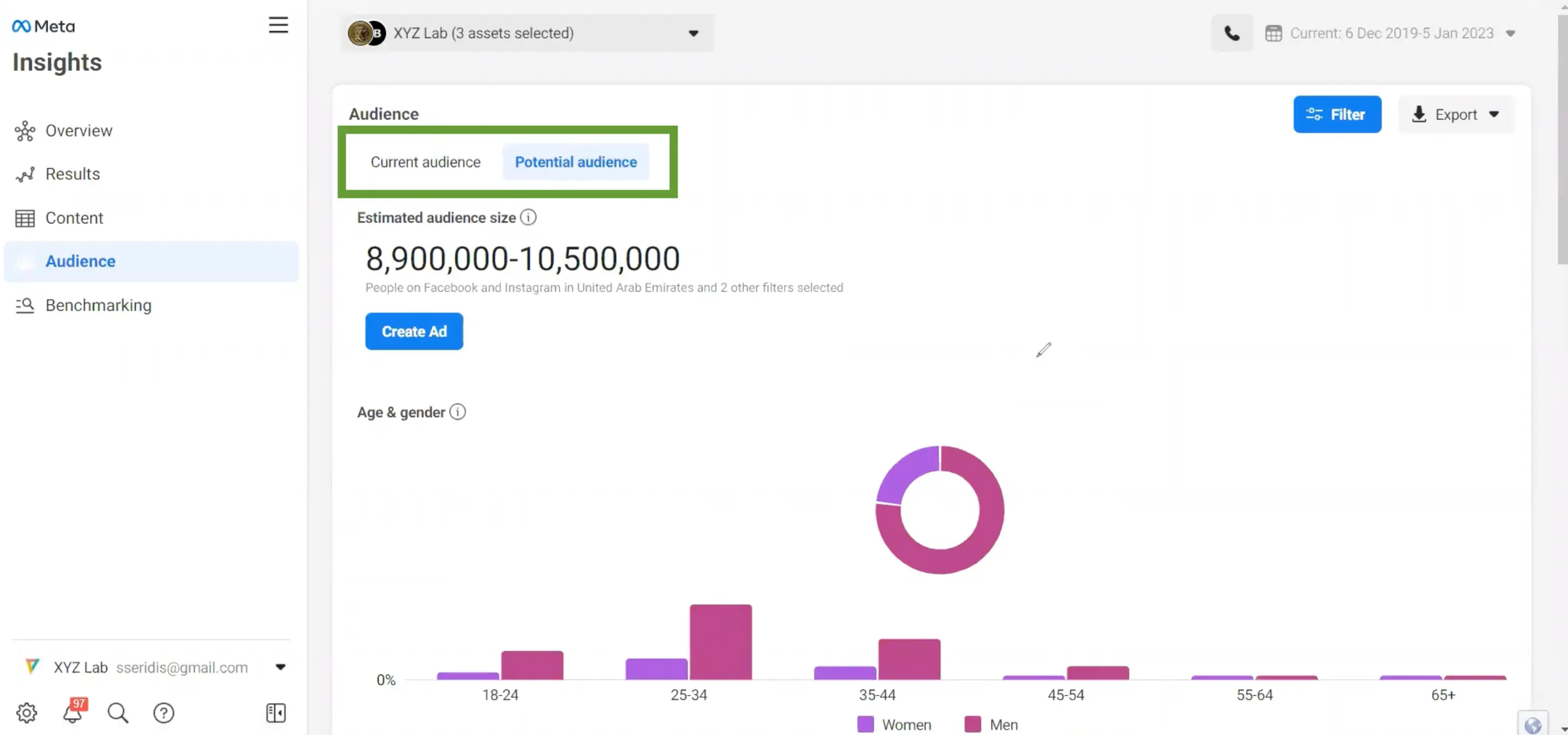Click the globe icon at bottom right
The image size is (1568, 735).
pyautogui.click(x=1532, y=724)
